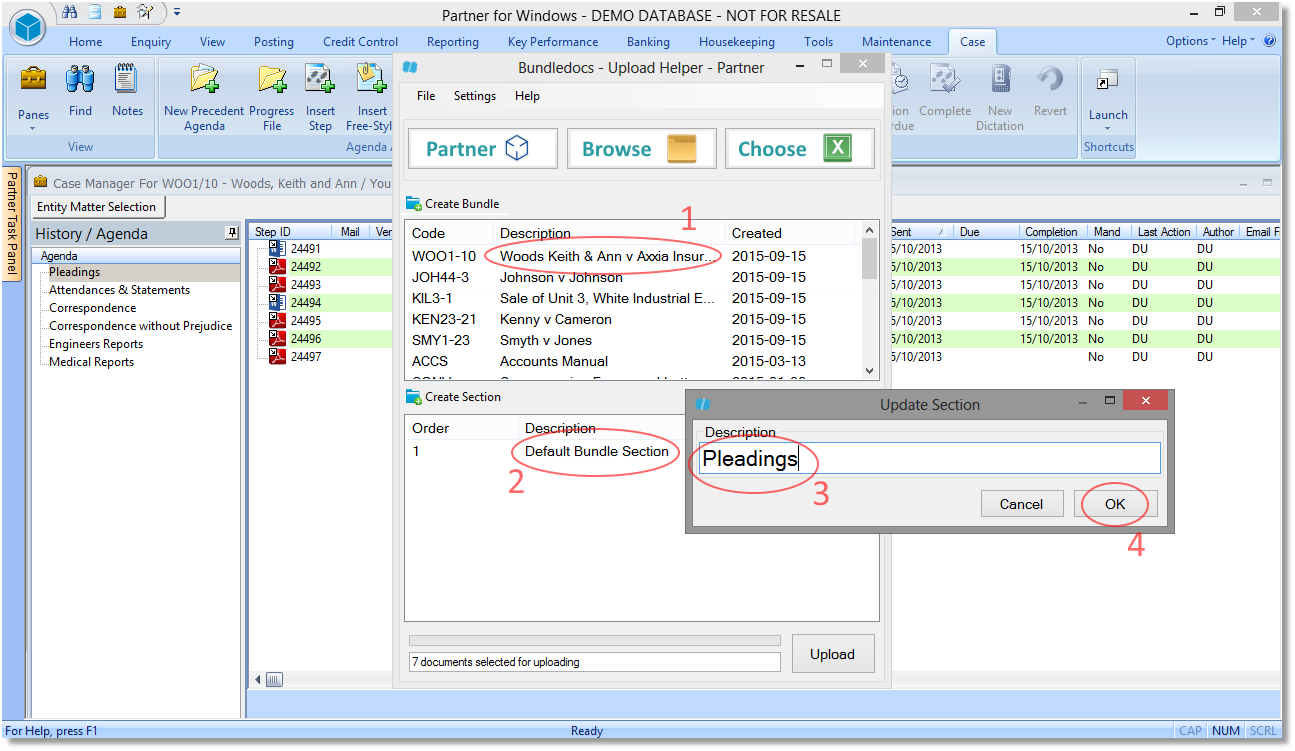Select the Smyth v Jones bundle
This screenshot has width=1295, height=751.
pos(634,340)
